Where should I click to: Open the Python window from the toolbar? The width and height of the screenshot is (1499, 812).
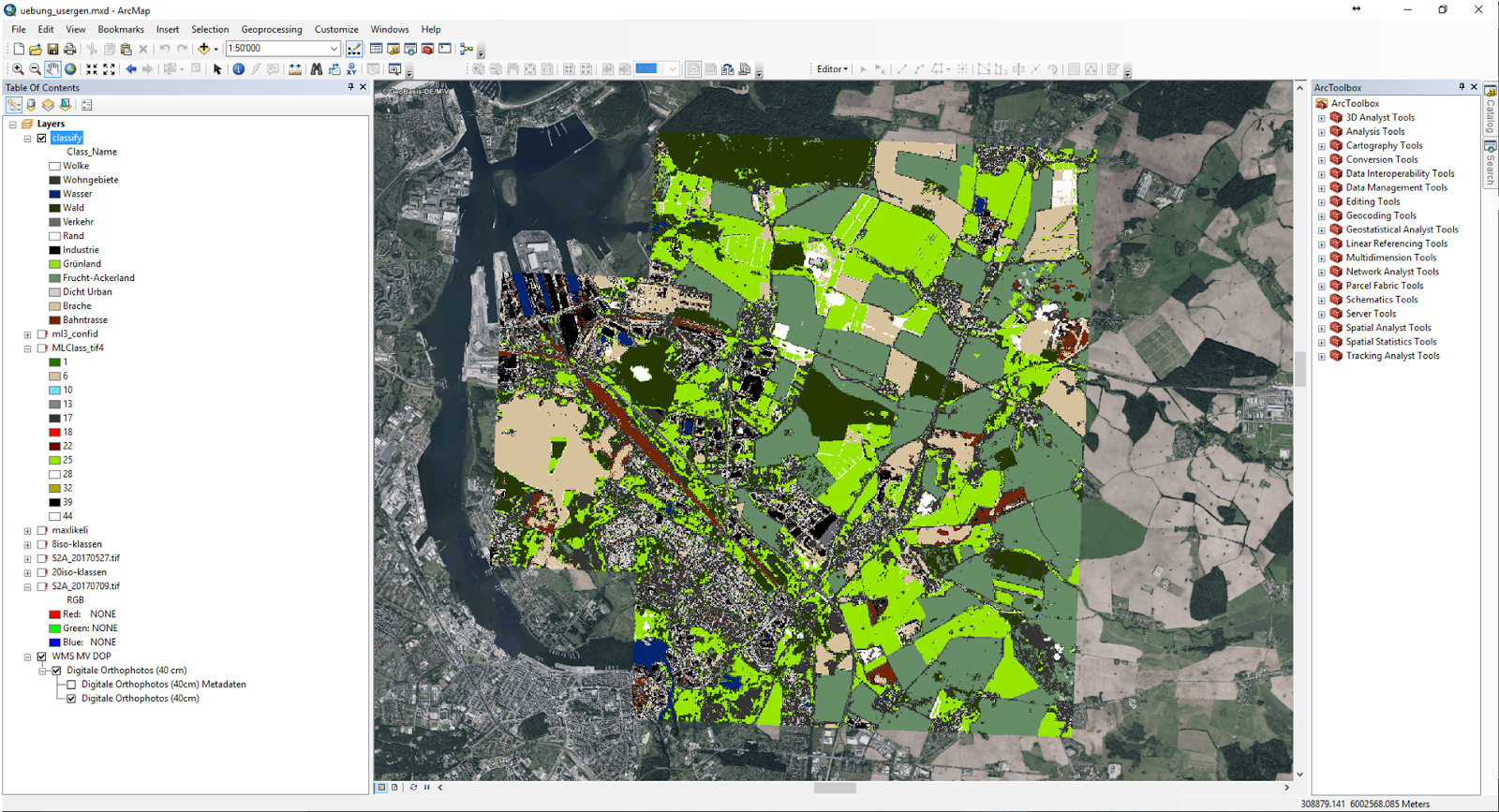445,49
